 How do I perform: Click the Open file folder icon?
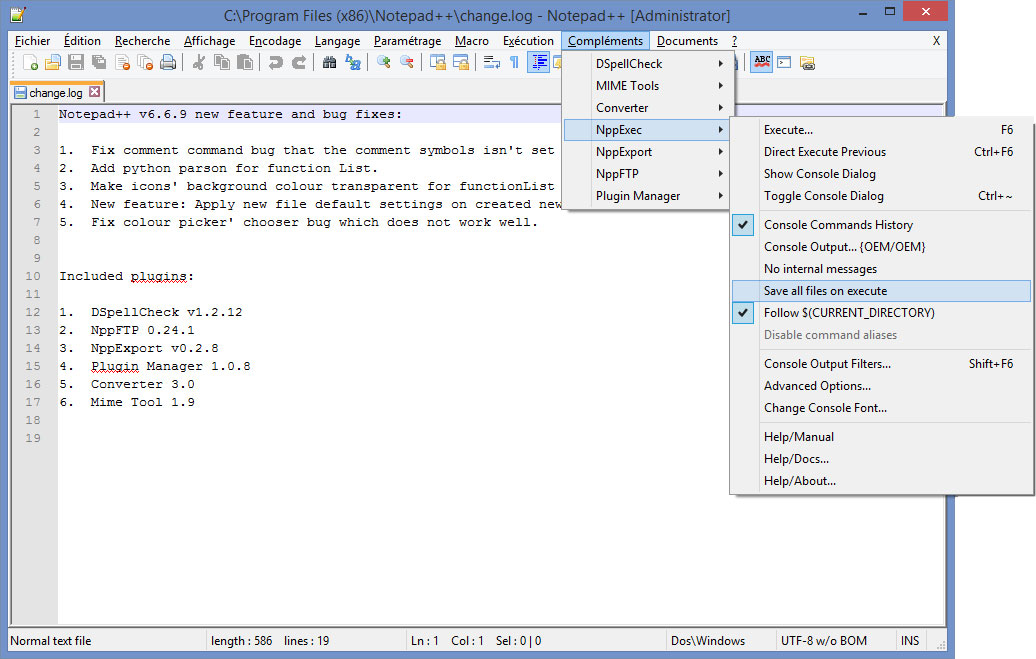click(x=53, y=63)
